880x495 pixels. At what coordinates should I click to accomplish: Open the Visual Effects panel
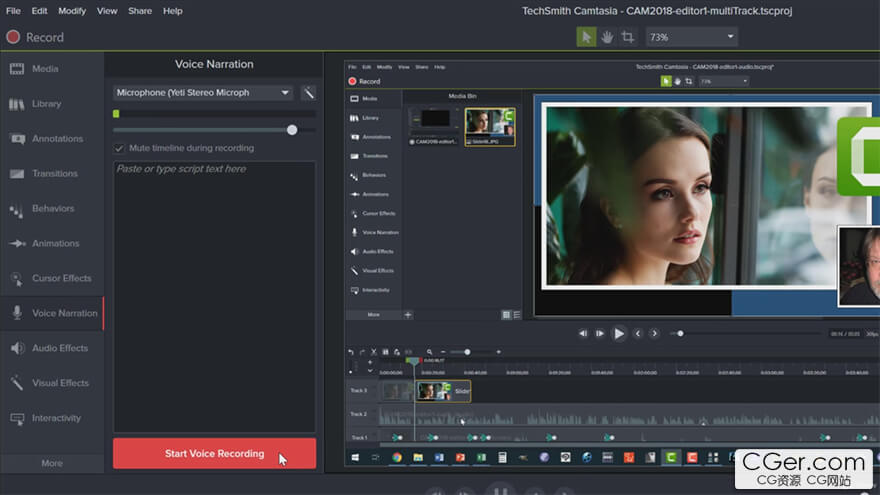pos(52,383)
